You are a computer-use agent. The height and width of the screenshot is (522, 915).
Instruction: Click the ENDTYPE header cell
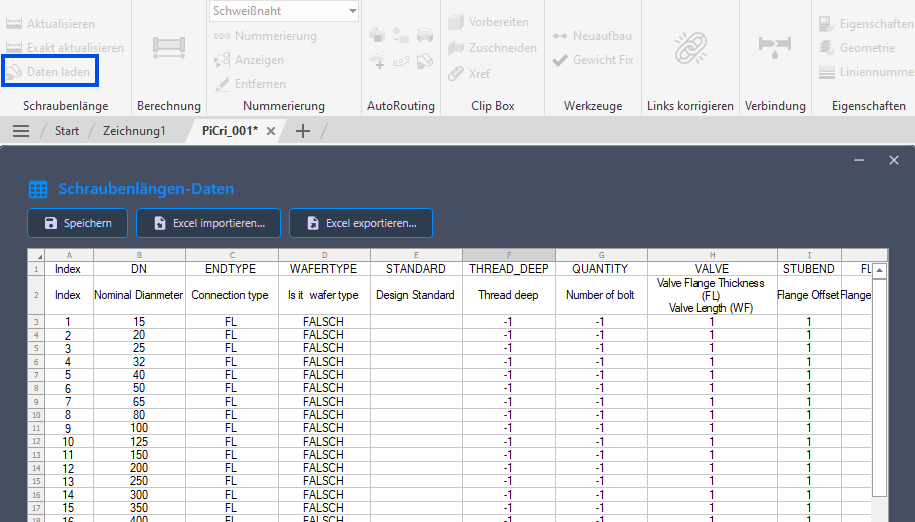232,269
